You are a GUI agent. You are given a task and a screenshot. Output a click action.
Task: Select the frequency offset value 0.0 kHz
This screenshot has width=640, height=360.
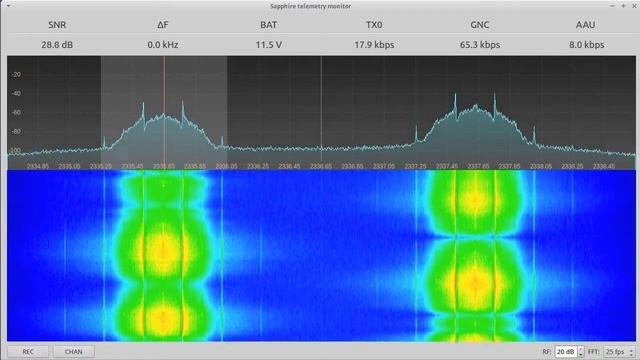point(163,45)
